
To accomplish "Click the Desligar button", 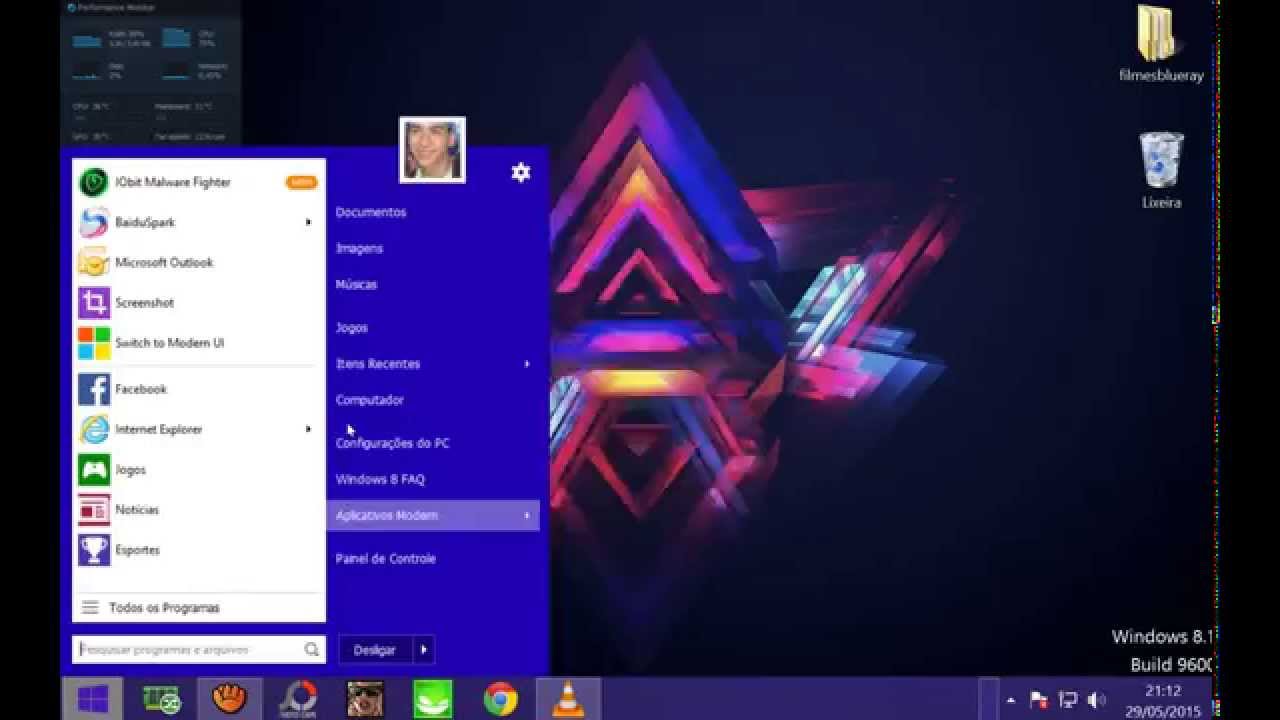I will pos(375,650).
